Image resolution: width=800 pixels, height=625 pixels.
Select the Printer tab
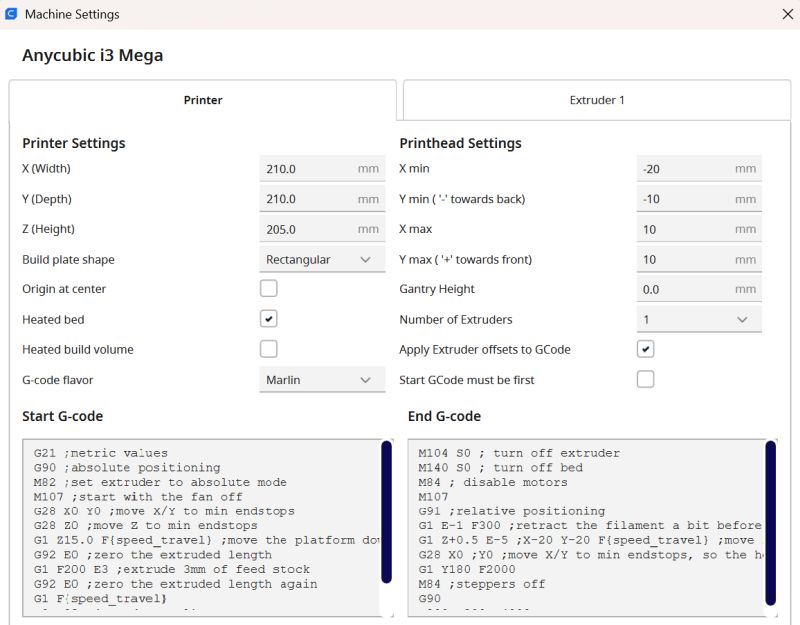coord(203,100)
